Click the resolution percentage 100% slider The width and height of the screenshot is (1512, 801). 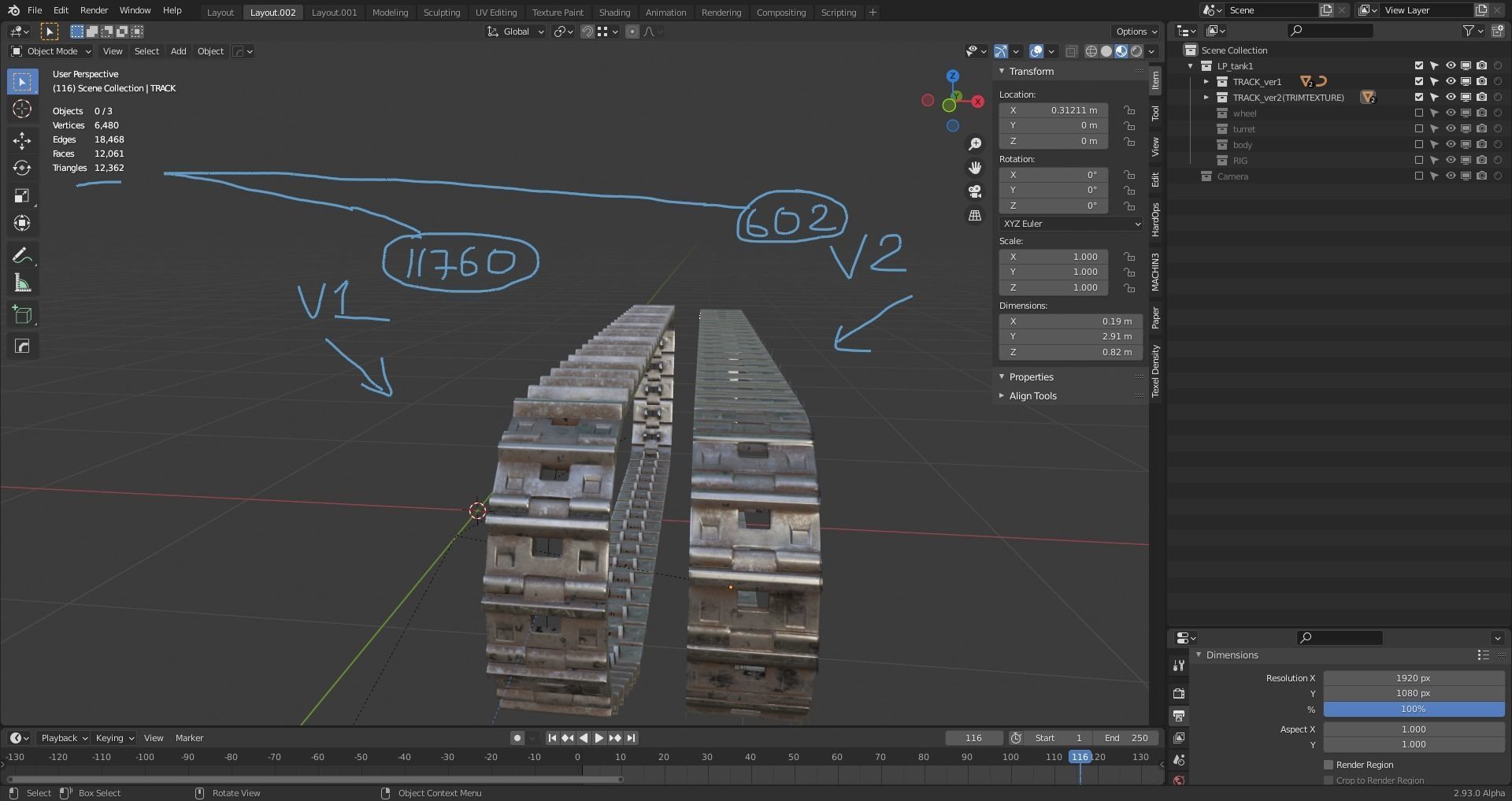(1413, 710)
